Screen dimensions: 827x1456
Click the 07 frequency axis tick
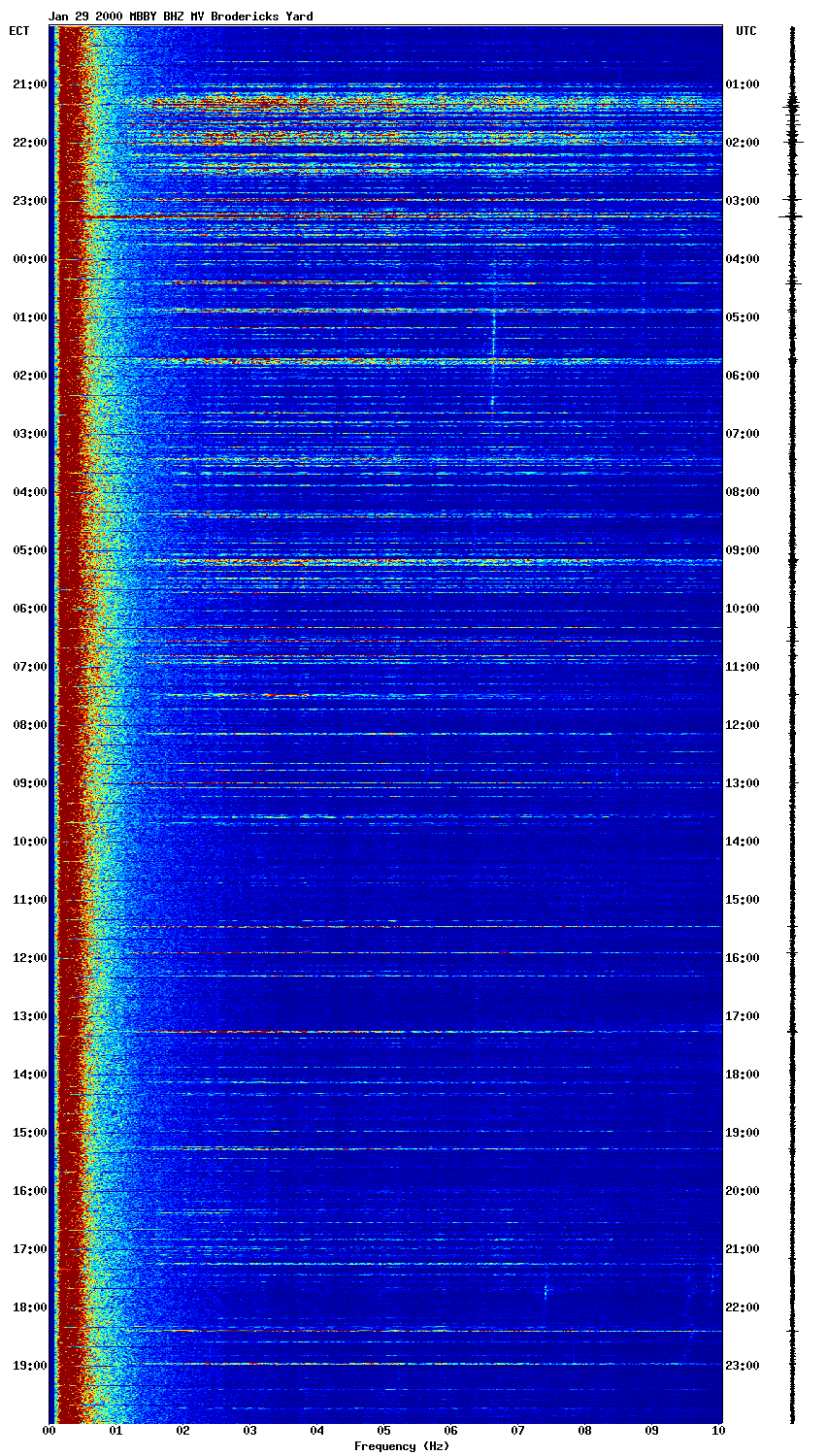[x=518, y=1431]
